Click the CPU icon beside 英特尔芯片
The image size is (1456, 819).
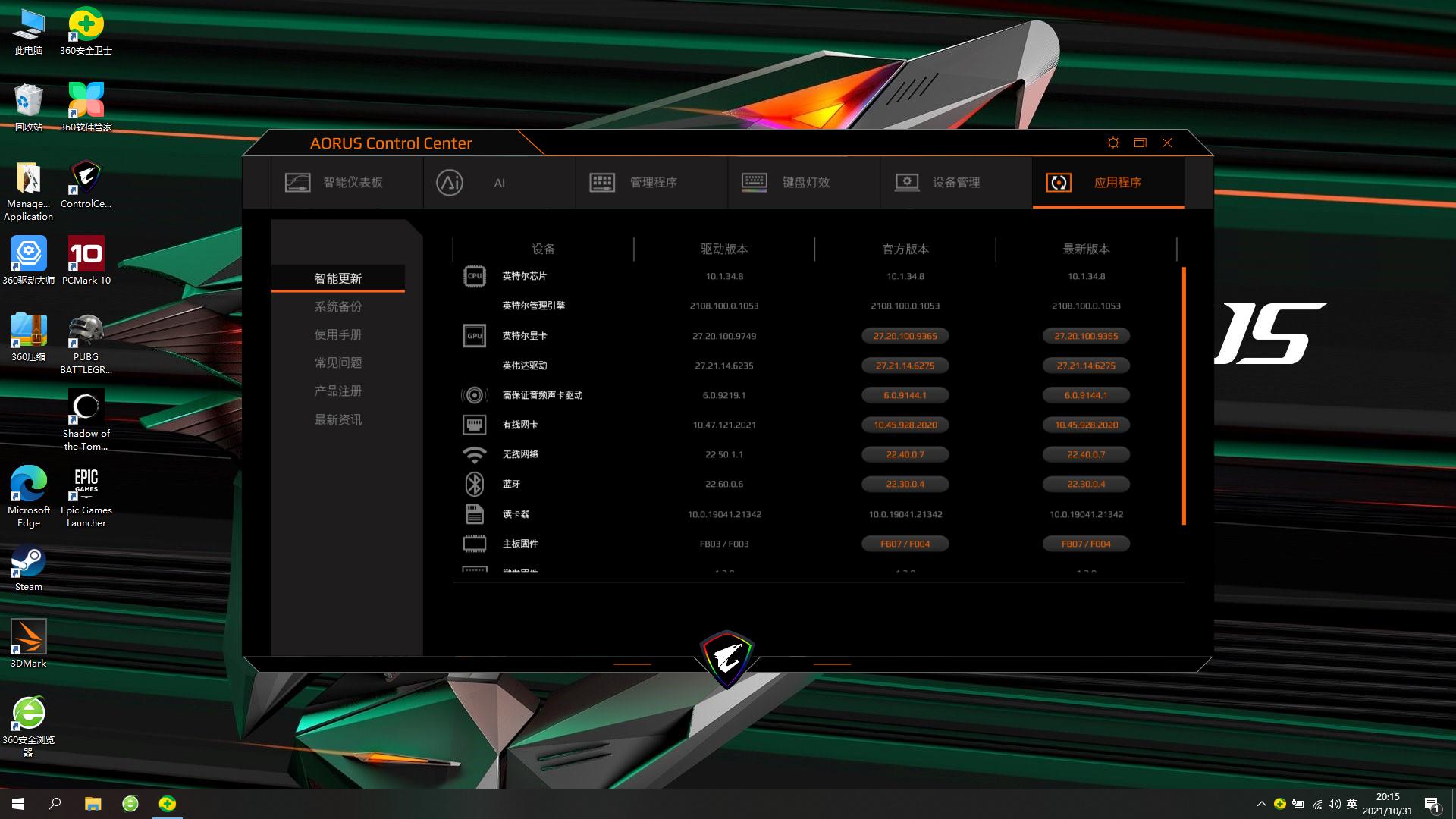475,275
